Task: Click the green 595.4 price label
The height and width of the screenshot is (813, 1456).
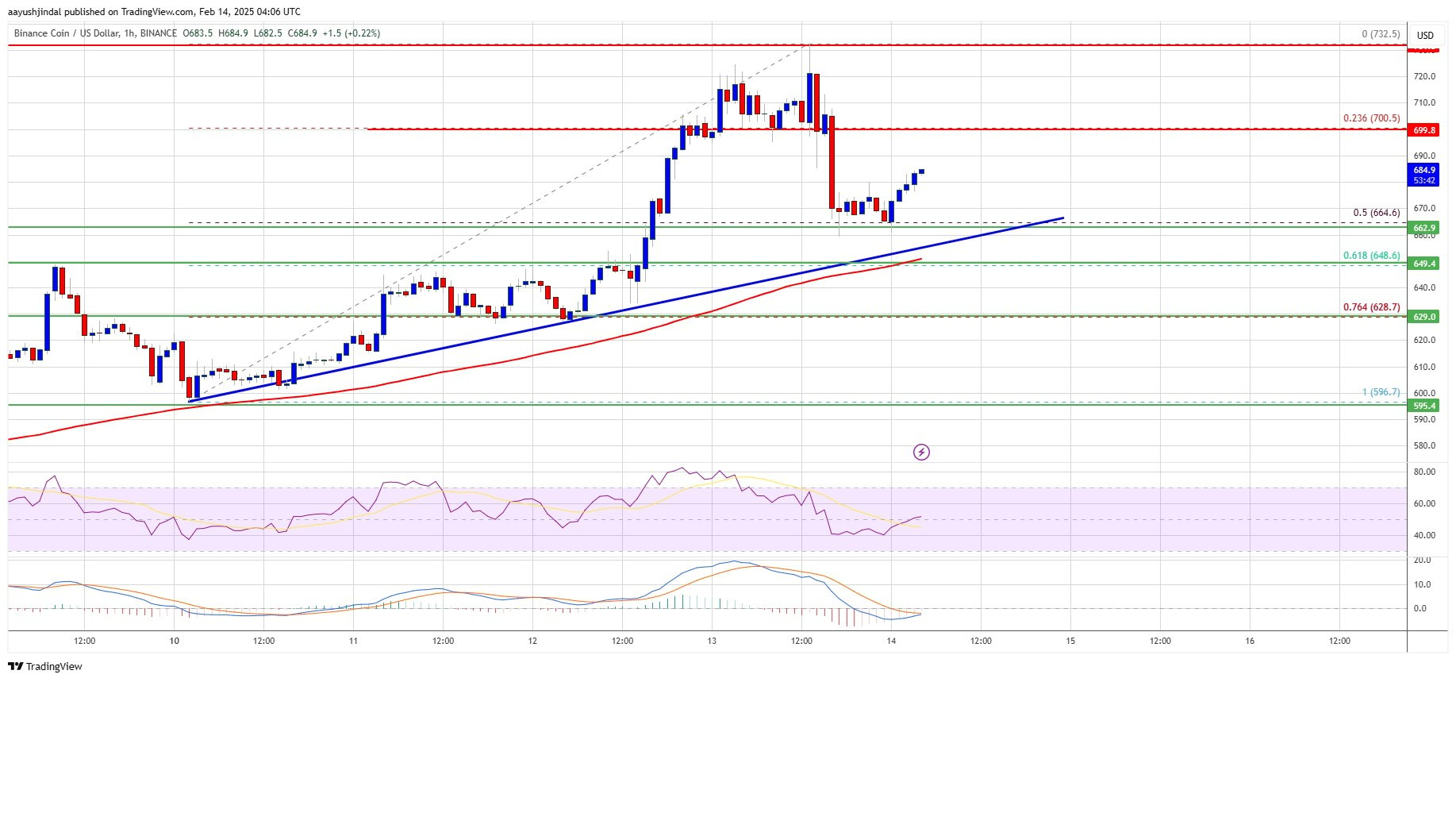Action: tap(1424, 406)
